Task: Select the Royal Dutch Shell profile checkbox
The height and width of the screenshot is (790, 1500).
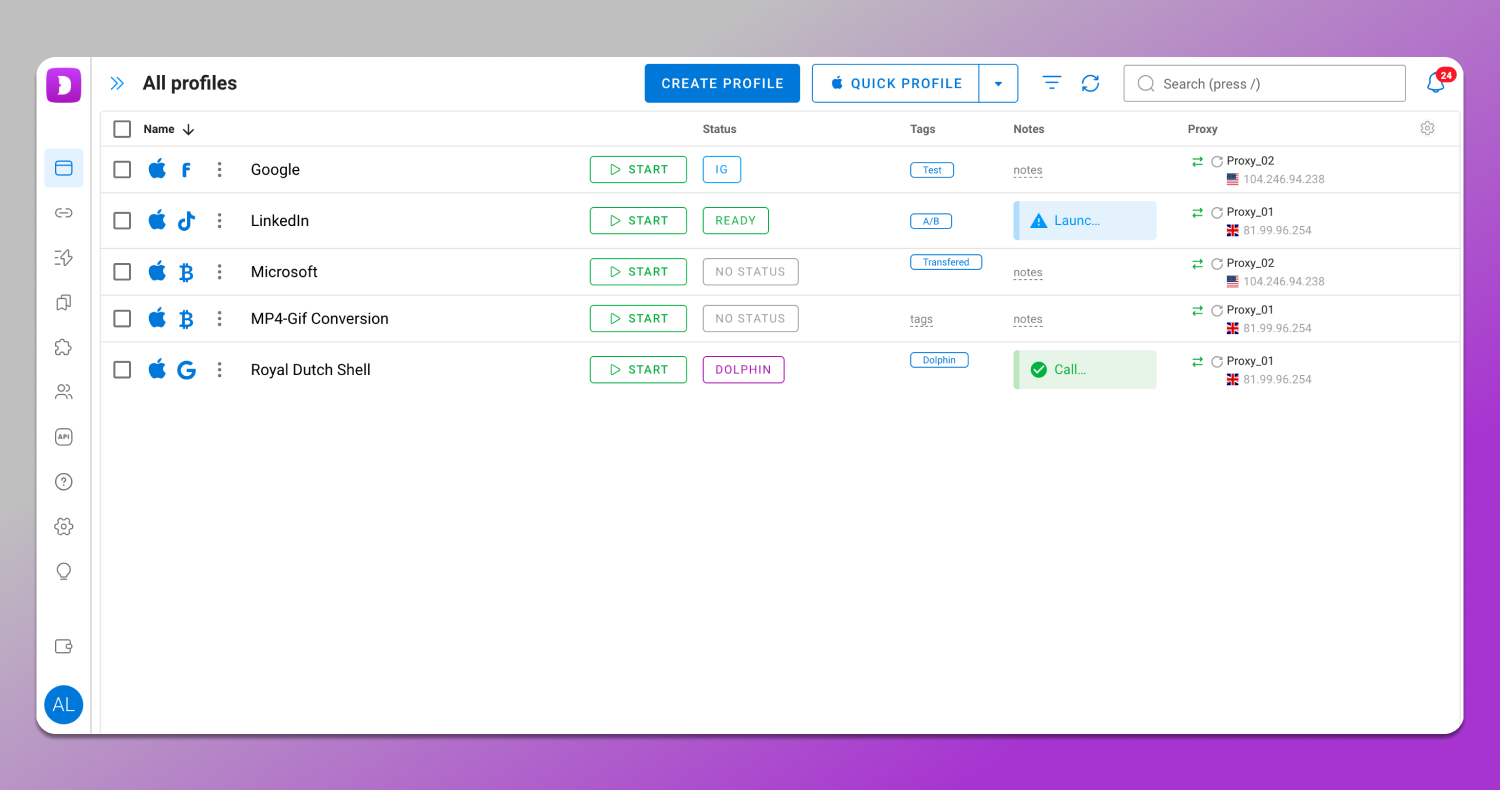Action: pos(122,370)
